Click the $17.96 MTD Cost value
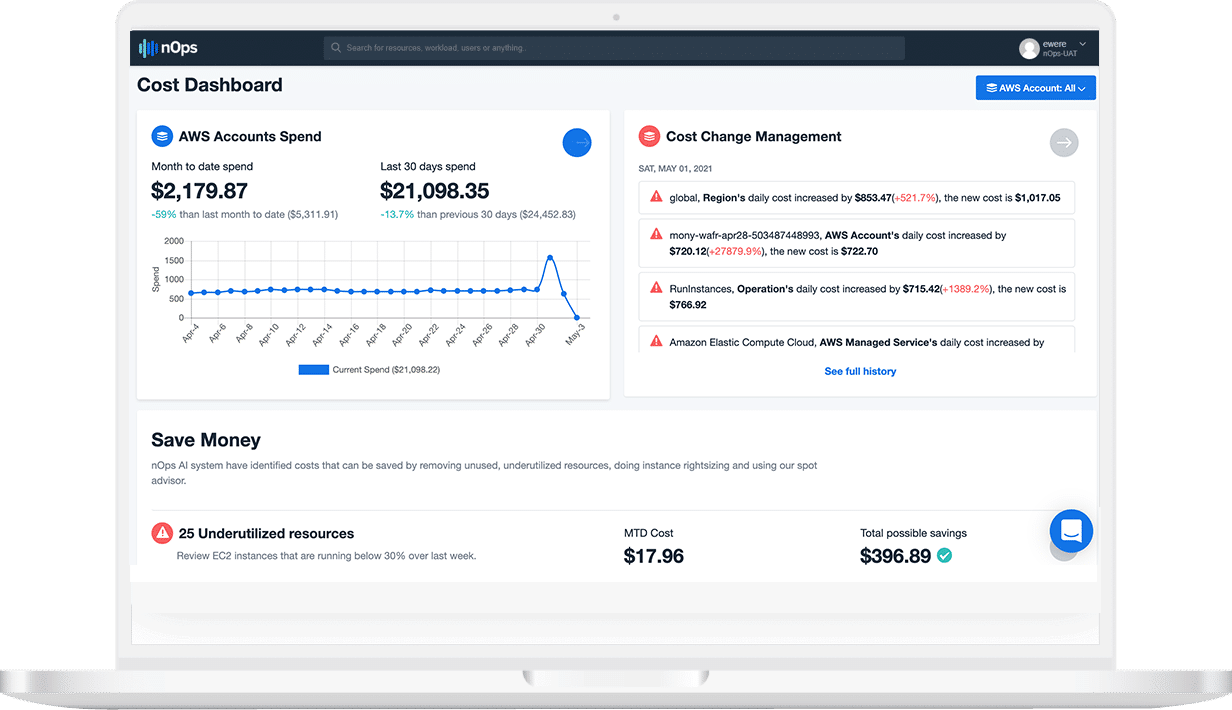 [654, 556]
